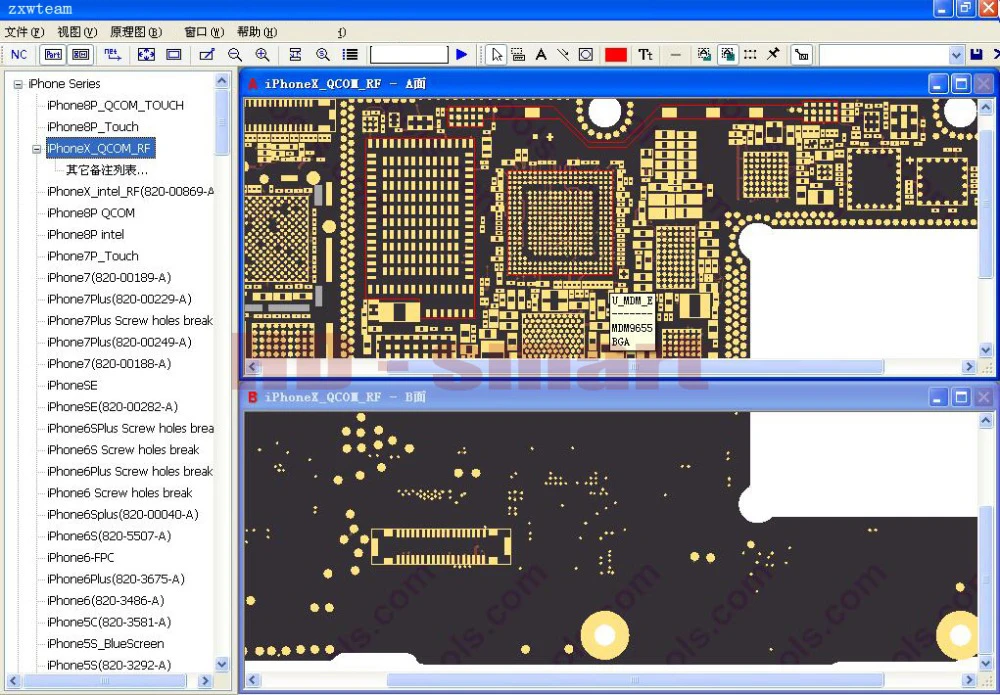Open the 视图(V) menu
The image size is (1000, 695).
tap(77, 32)
